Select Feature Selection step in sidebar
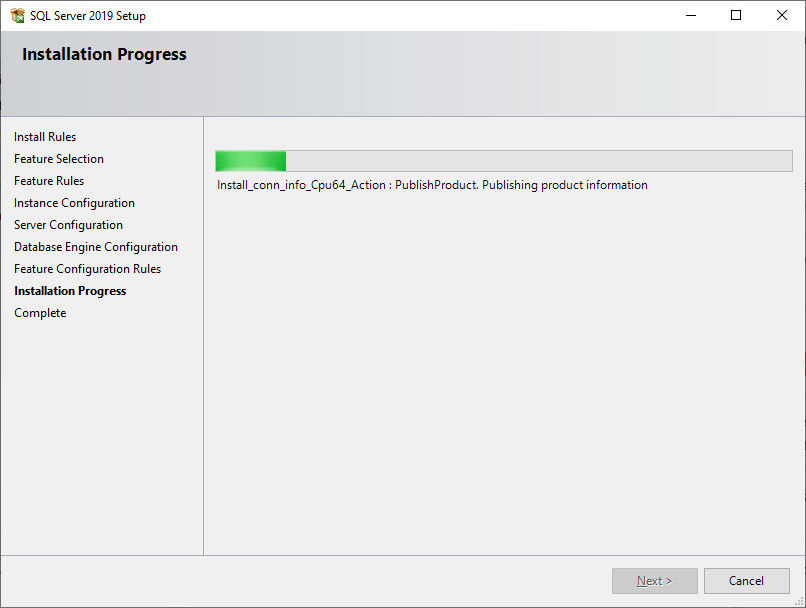The height and width of the screenshot is (608, 806). 59,159
